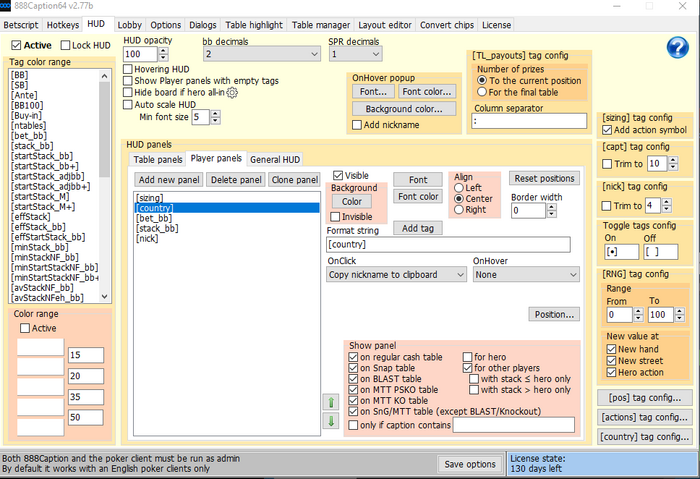This screenshot has height=479, width=700.
Task: Click the Column separator field
Action: click(529, 121)
